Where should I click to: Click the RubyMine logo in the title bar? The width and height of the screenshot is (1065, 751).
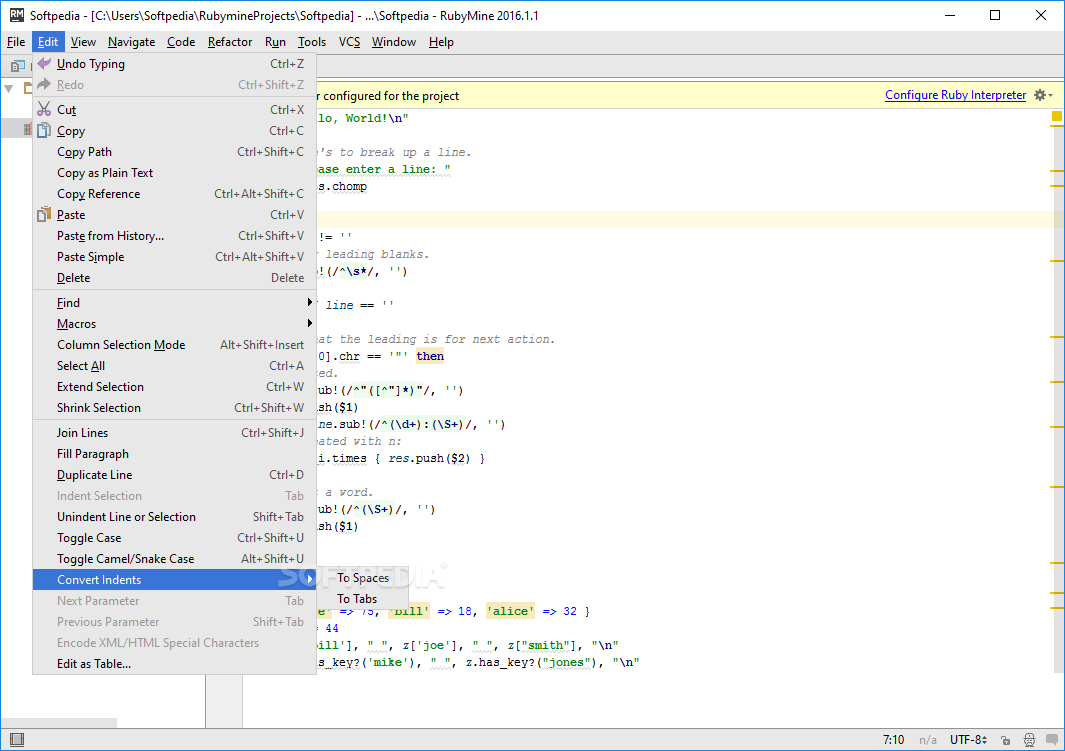[x=16, y=15]
